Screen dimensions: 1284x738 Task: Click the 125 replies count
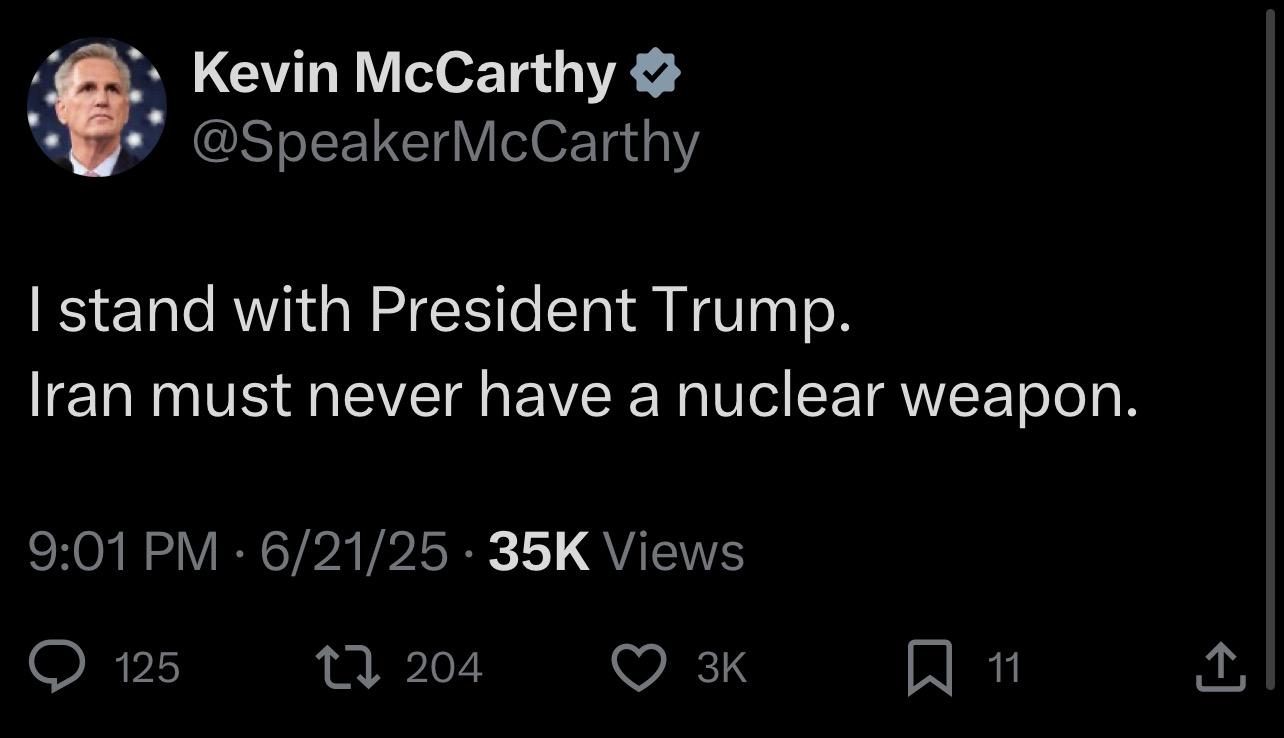coord(148,668)
